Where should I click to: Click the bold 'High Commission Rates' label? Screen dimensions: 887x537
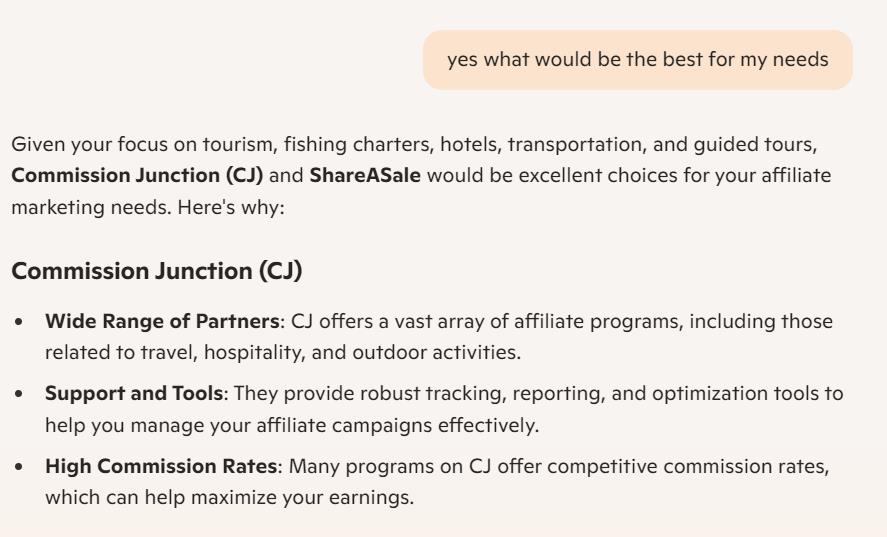(x=160, y=466)
